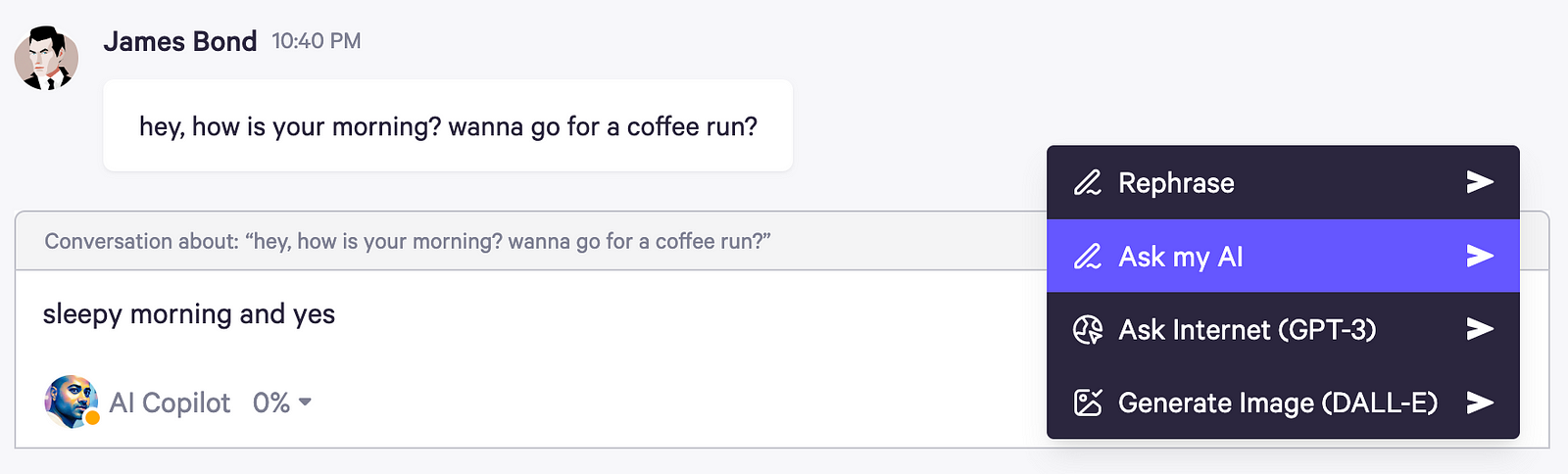This screenshot has width=1568, height=474.
Task: Open the James Bond sender name
Action: point(180,41)
